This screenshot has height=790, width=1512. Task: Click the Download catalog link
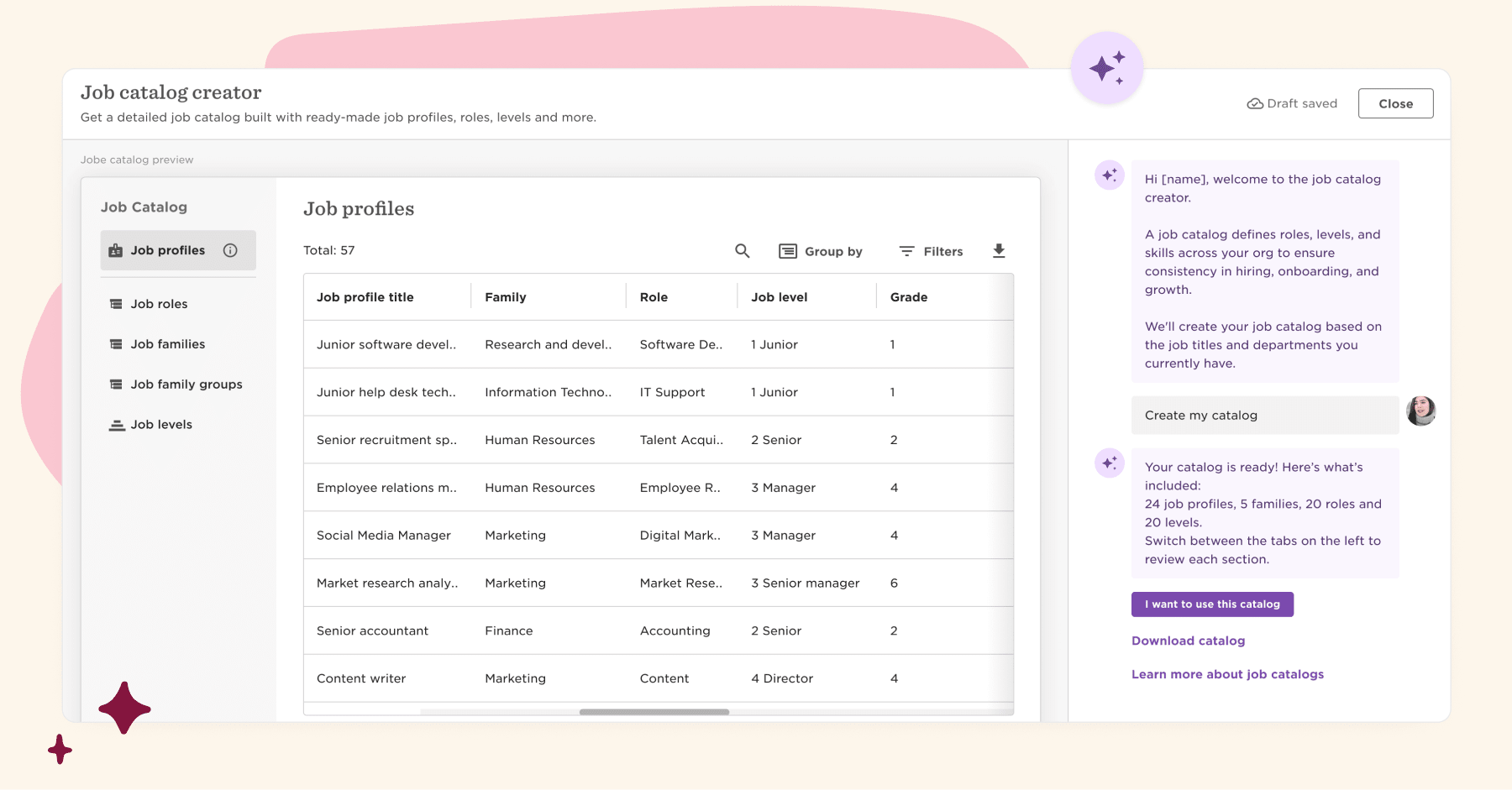coord(1188,641)
